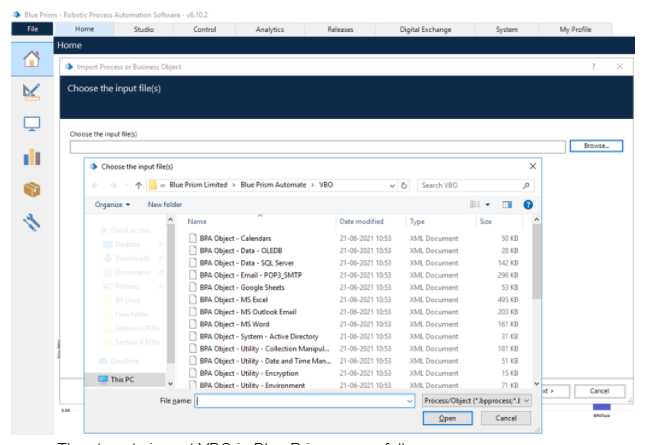Screen dimensions: 660x445
Task: Open the Control monitor icon in the sidebar
Action: click(32, 124)
